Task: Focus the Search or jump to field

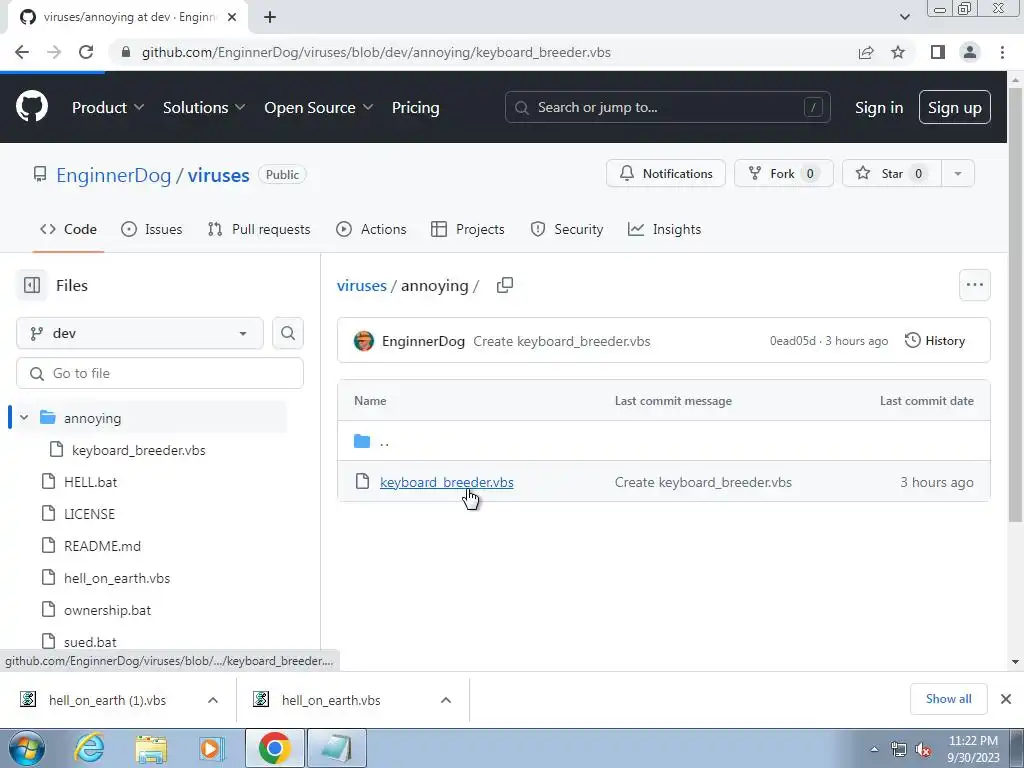Action: click(x=667, y=107)
